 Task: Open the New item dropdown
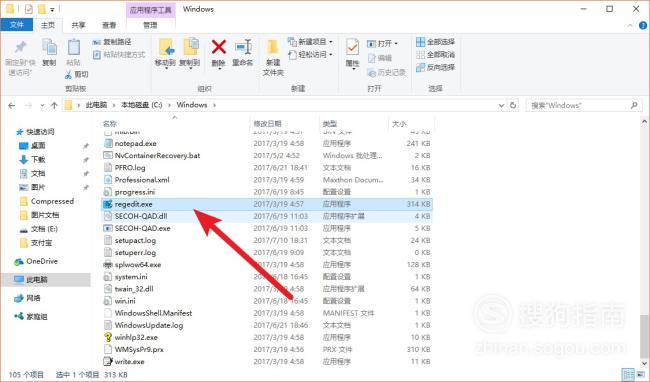[x=310, y=42]
